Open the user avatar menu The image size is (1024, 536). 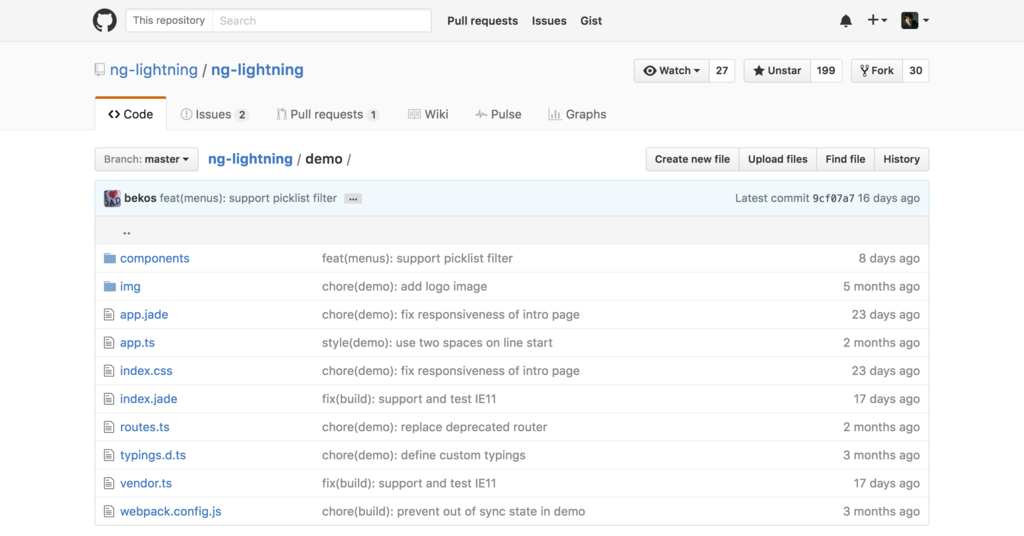point(915,20)
